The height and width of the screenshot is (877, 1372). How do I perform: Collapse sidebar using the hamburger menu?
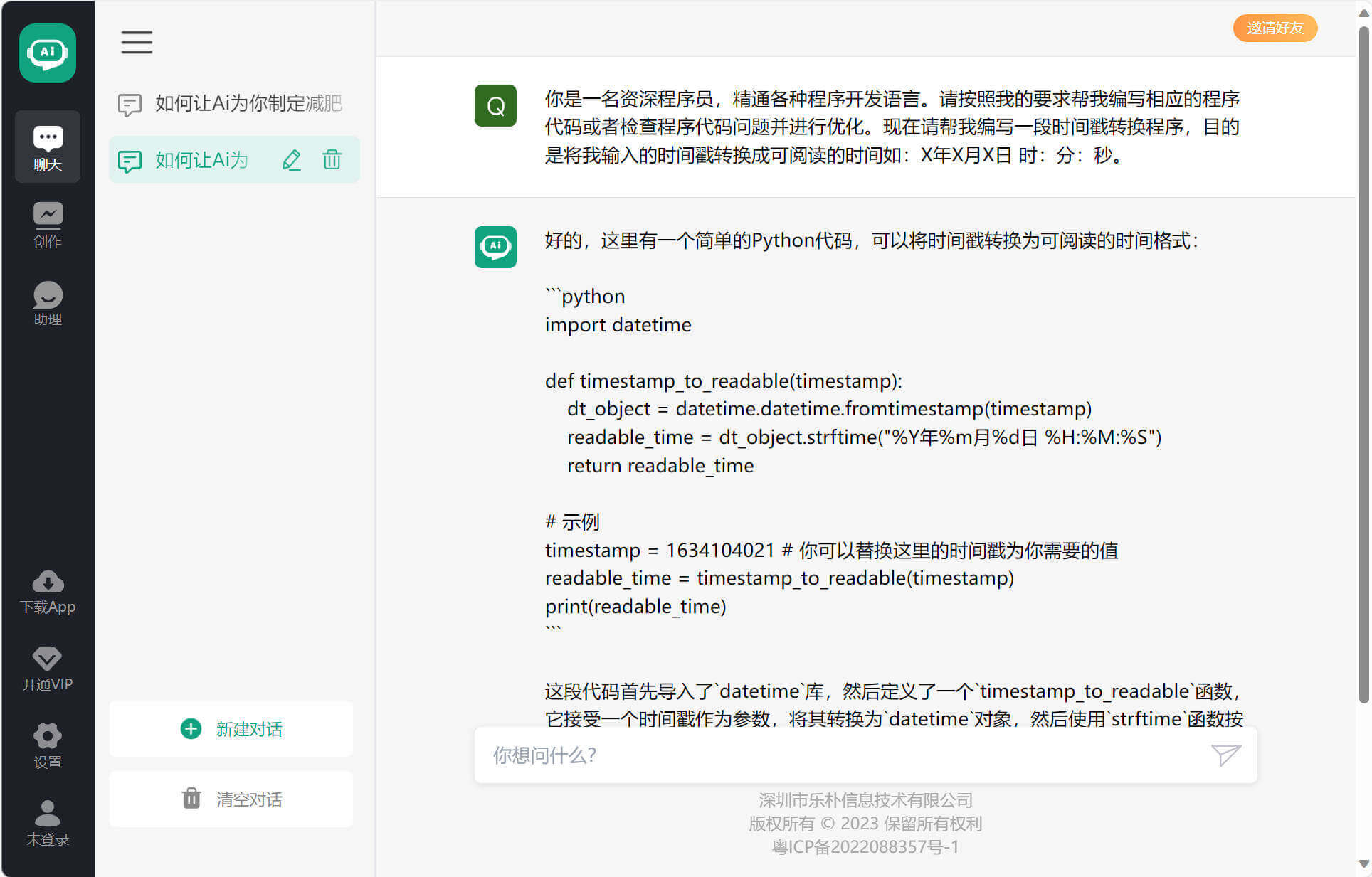pyautogui.click(x=137, y=43)
